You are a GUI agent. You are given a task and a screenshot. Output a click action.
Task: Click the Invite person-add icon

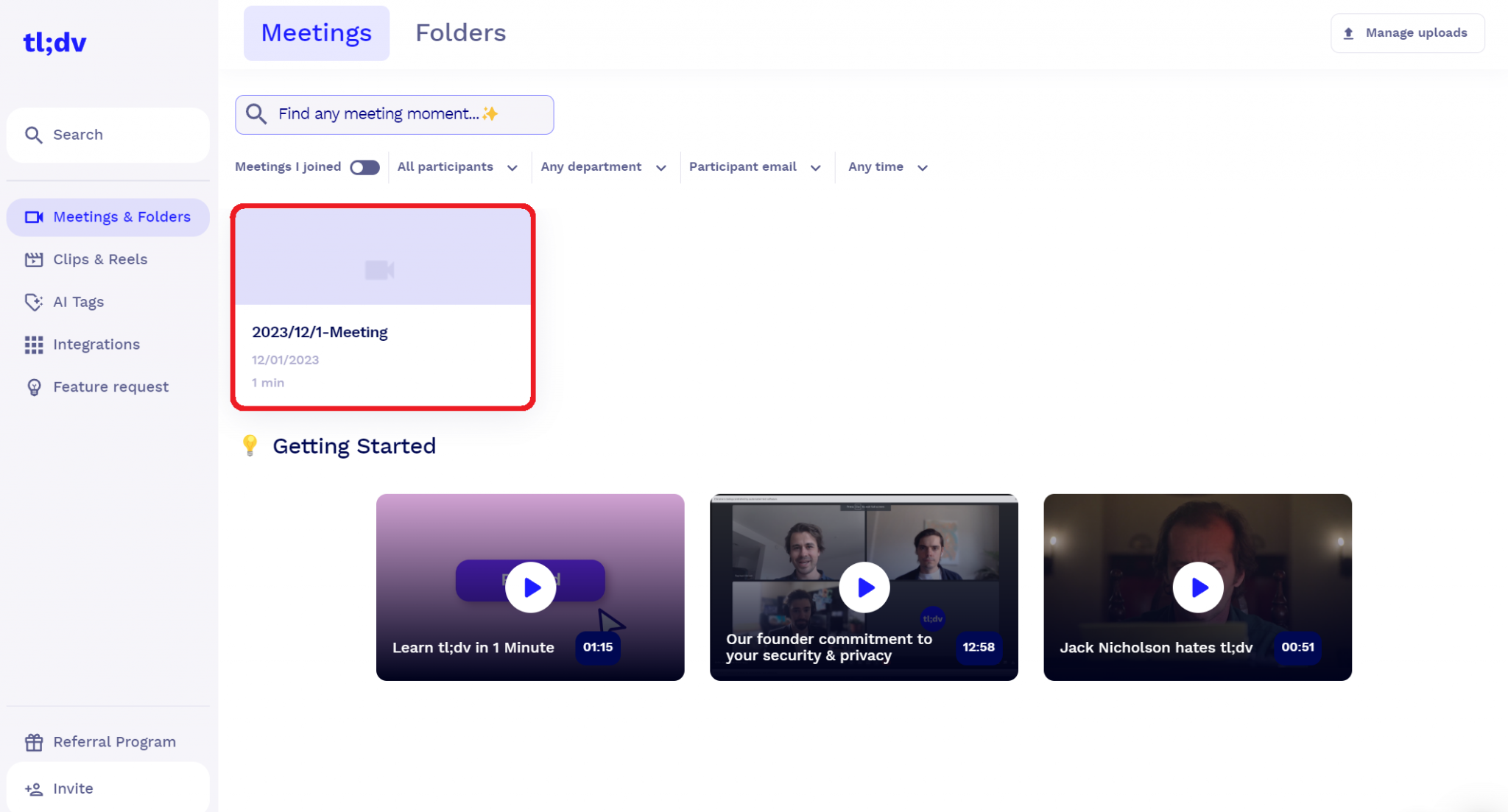click(x=34, y=789)
